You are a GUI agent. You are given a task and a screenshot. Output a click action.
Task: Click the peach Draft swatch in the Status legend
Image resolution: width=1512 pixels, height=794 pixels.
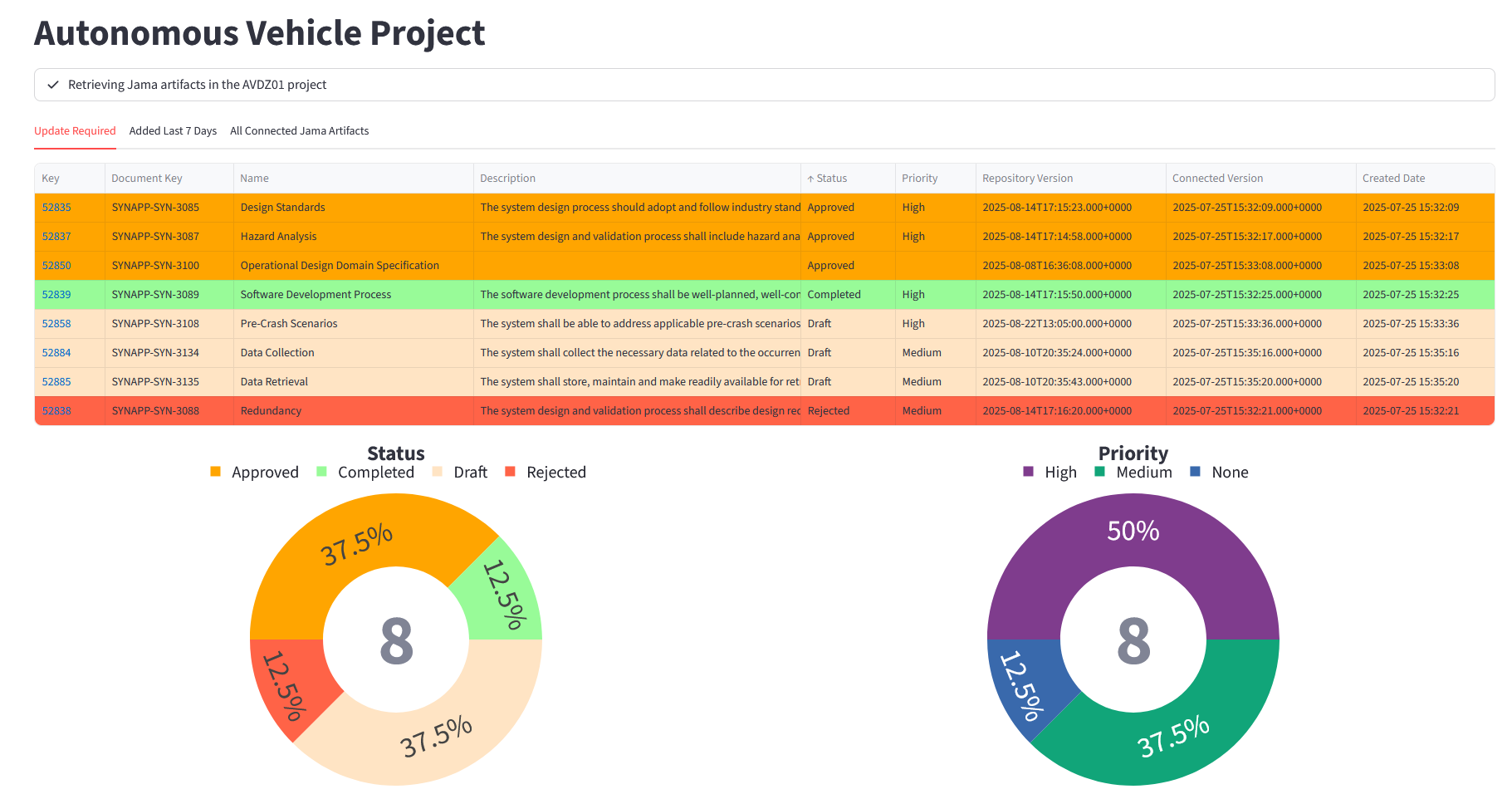[x=438, y=472]
